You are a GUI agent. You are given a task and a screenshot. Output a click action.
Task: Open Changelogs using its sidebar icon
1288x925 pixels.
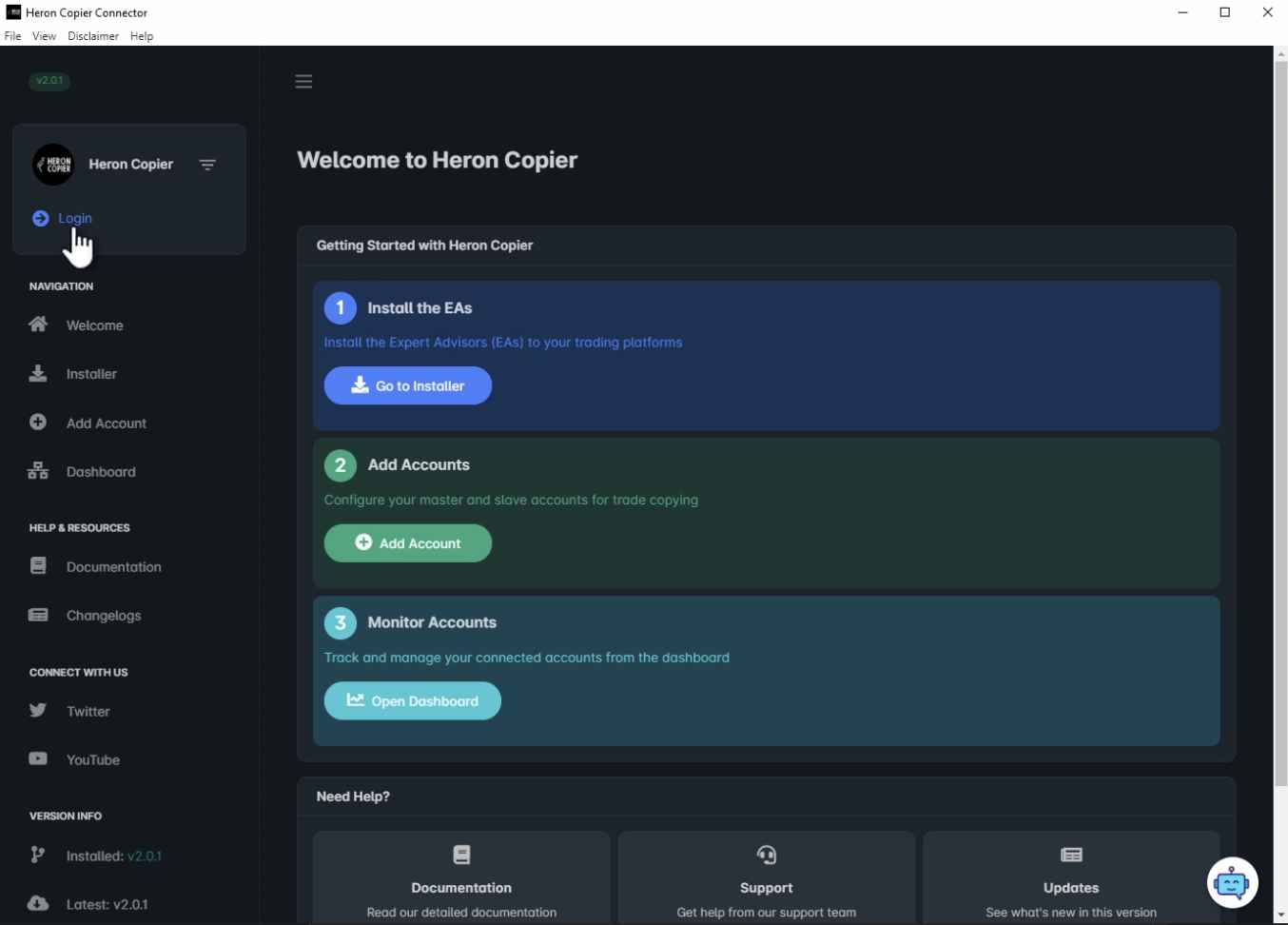tap(37, 615)
